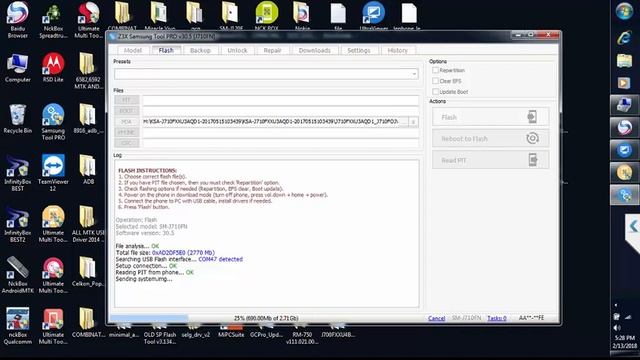Expand the Presets dropdown
Image resolution: width=640 pixels, height=360 pixels.
pyautogui.click(x=414, y=74)
